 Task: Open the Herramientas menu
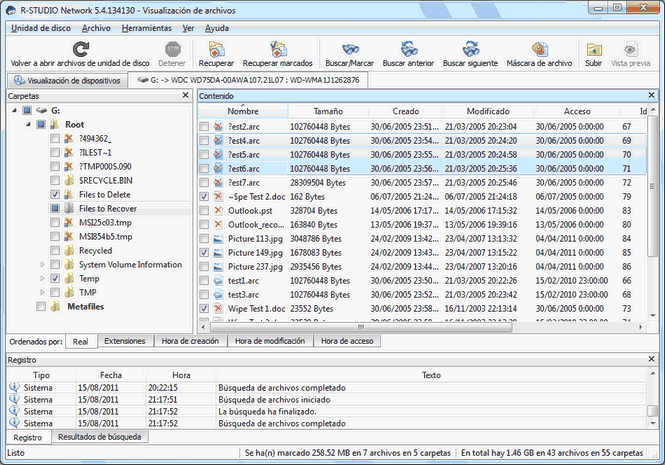coord(146,28)
